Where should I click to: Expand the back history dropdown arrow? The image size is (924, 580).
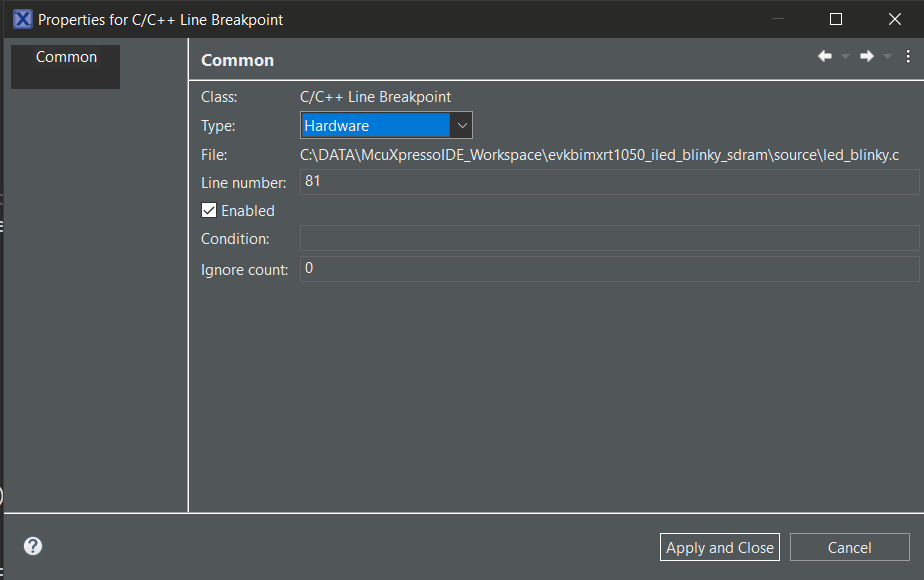pos(845,57)
